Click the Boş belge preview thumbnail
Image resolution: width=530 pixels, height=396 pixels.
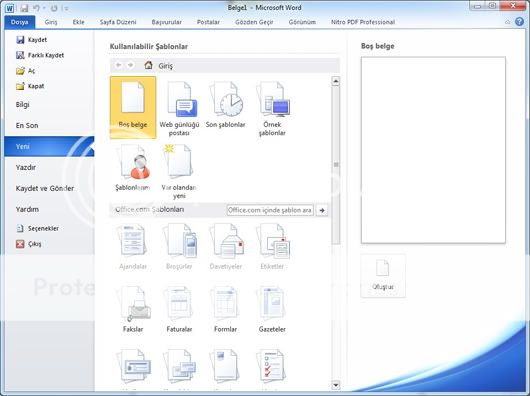pyautogui.click(x=433, y=150)
